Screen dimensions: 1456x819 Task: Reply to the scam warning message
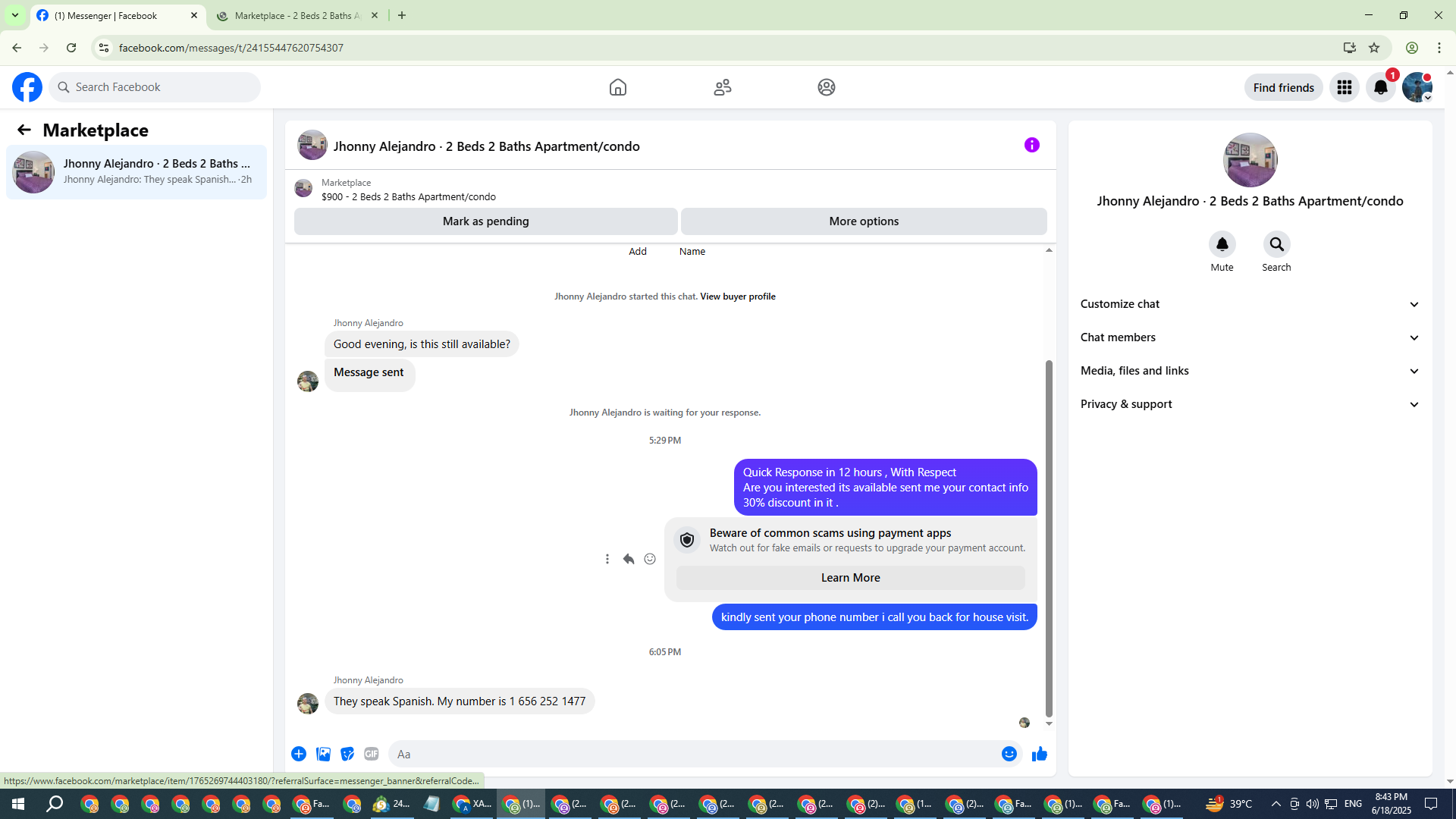click(629, 559)
